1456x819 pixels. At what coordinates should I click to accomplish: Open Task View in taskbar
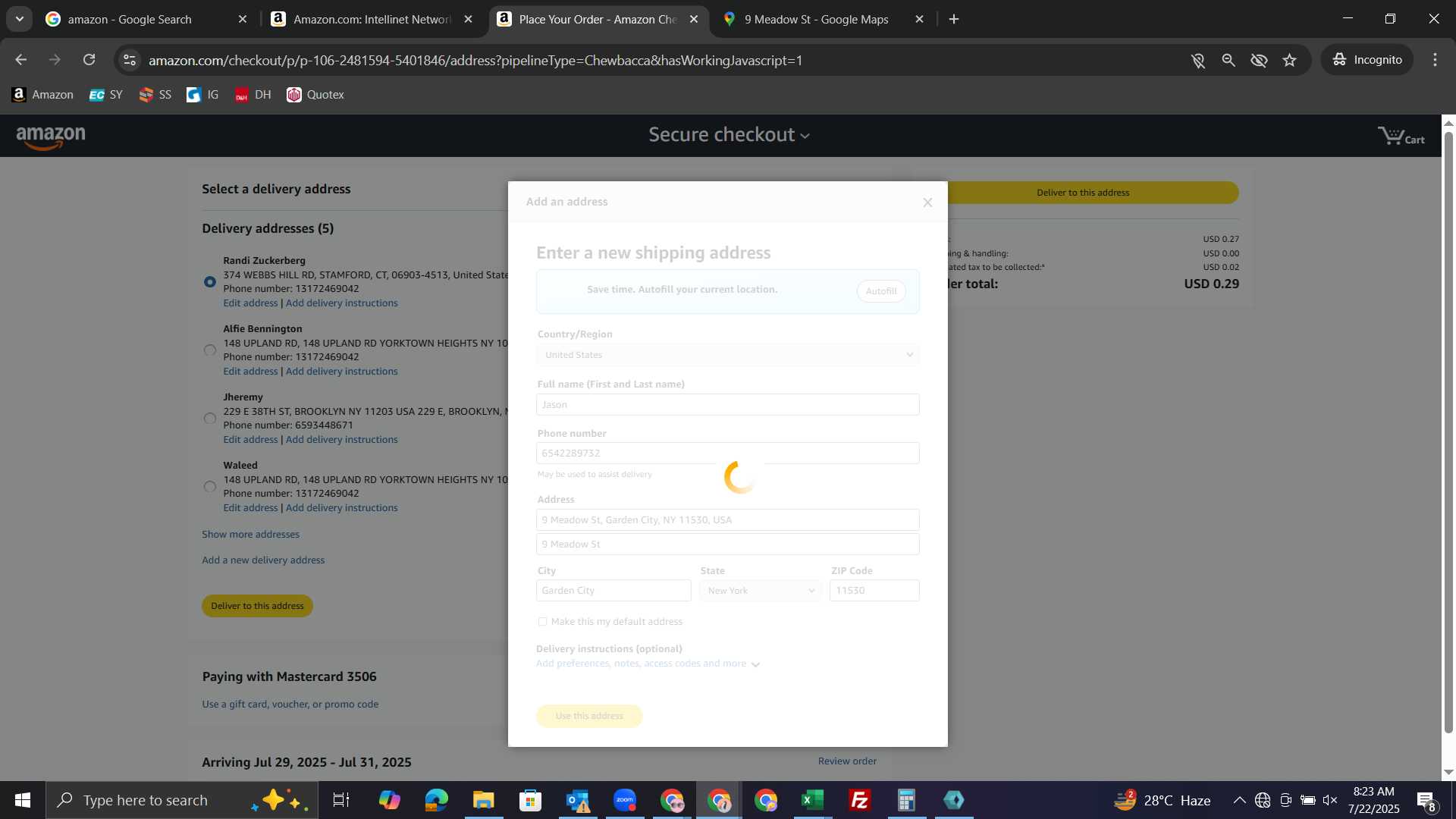click(341, 800)
